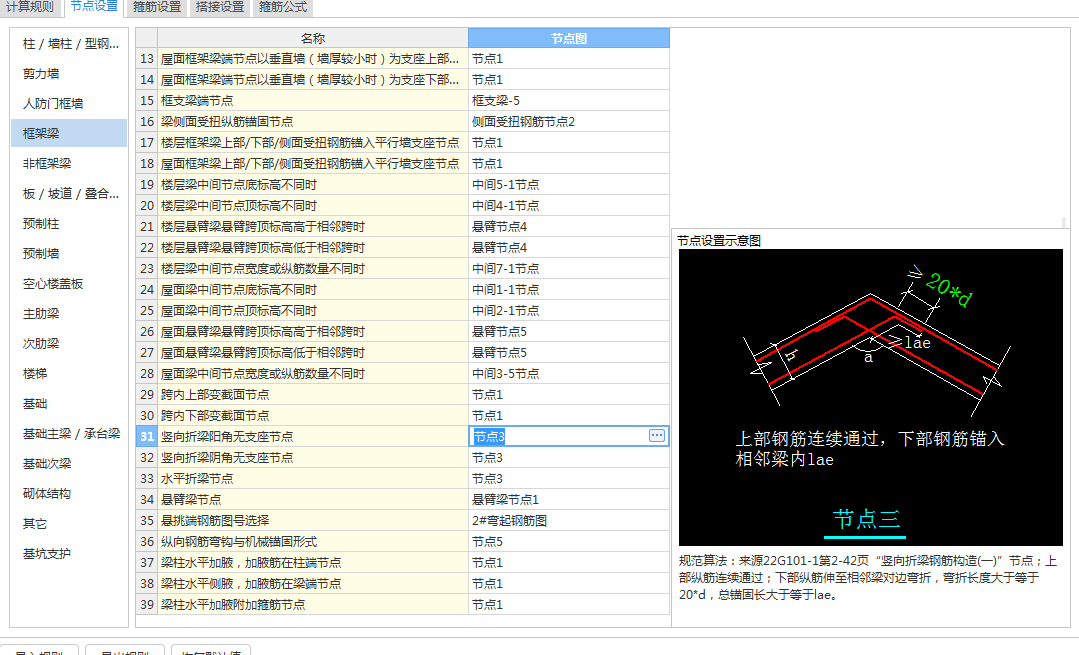
Task: Click the 中间3-5节点 value
Action: pos(568,374)
